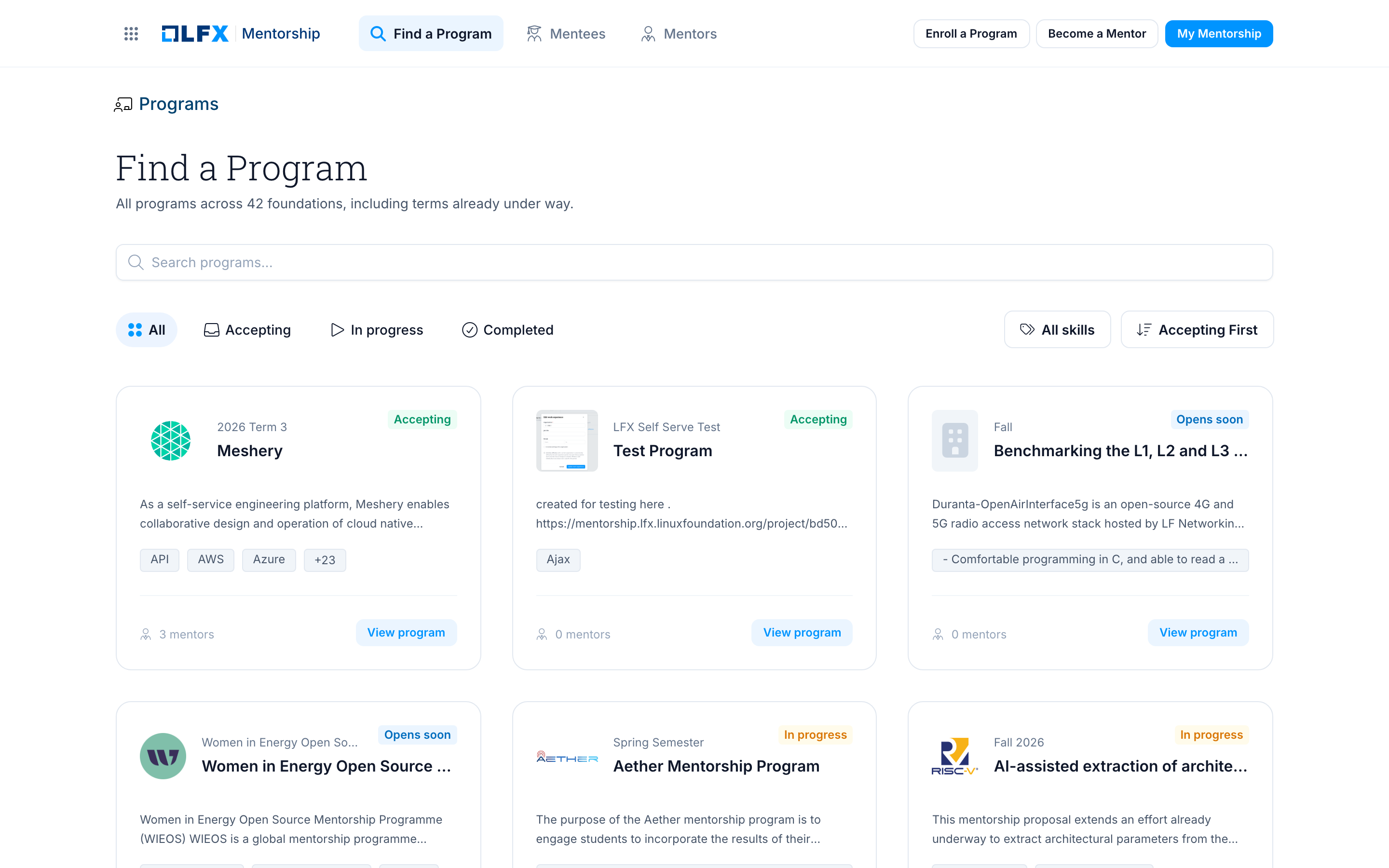Click the RISC-V program logo
Viewport: 1389px width, 868px height.
point(954,756)
